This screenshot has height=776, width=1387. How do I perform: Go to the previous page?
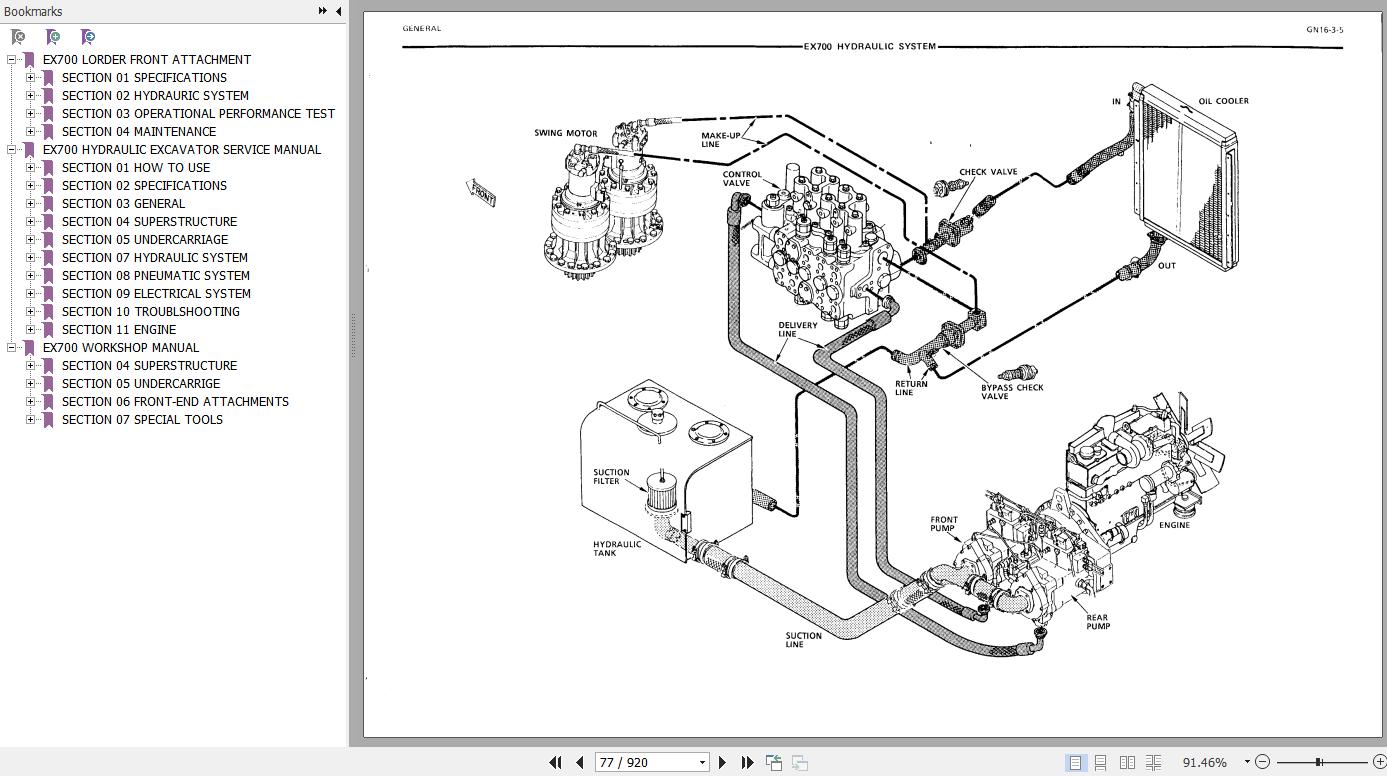coord(579,762)
